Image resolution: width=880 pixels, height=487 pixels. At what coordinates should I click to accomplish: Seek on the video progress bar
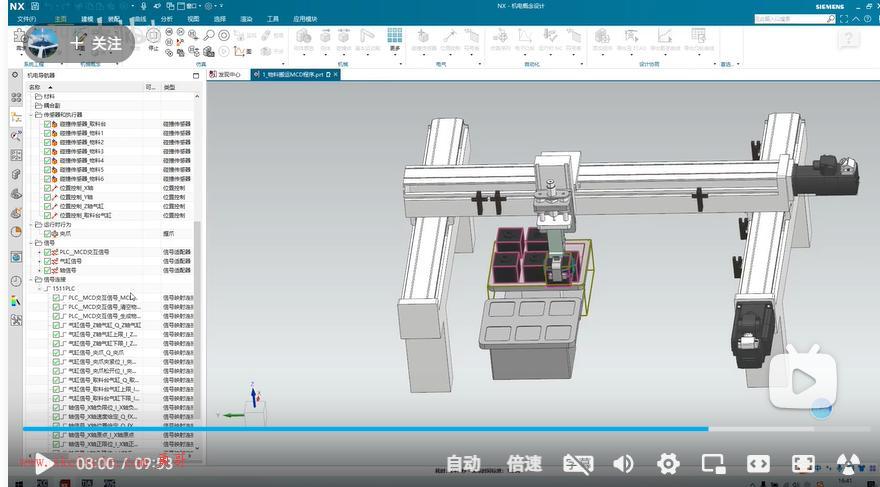point(445,429)
